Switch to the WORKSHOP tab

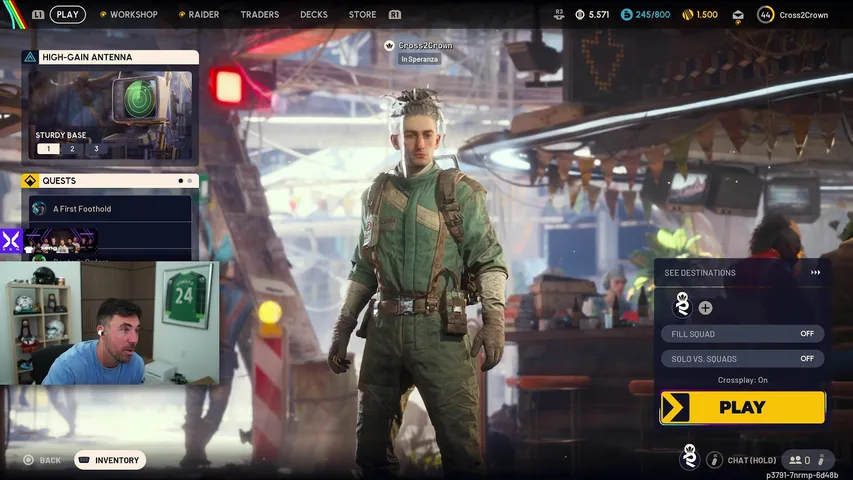tap(133, 15)
